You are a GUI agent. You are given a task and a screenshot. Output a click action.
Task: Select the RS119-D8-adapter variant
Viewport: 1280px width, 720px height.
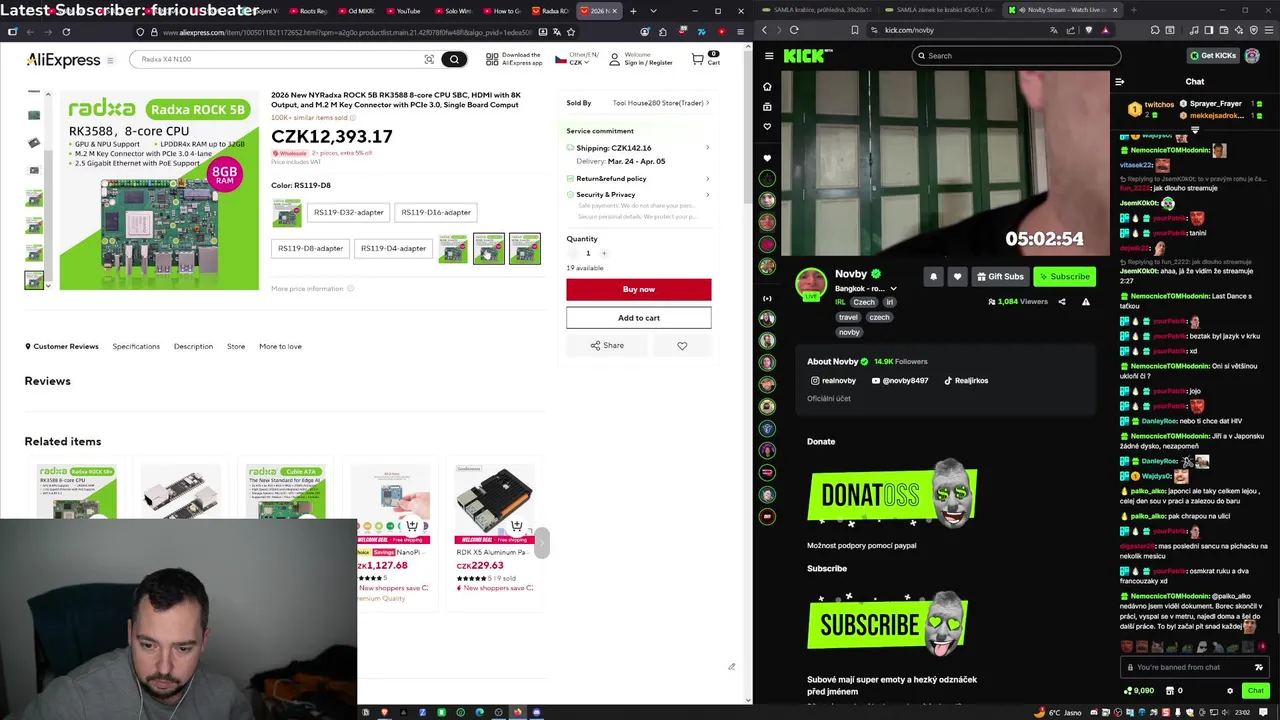pyautogui.click(x=310, y=248)
